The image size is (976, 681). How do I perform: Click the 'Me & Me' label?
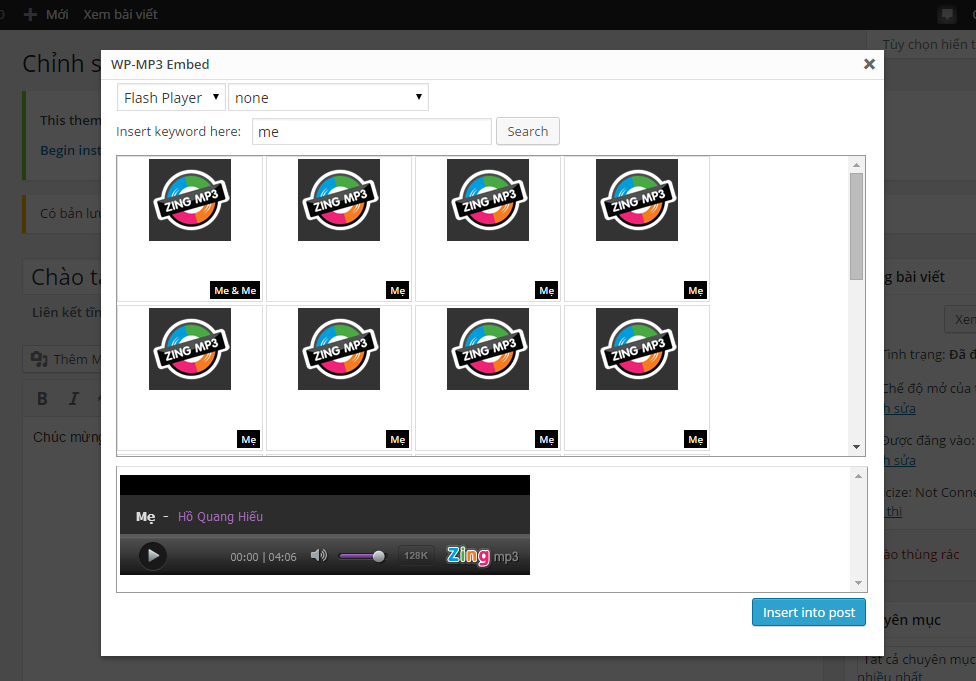coord(235,291)
